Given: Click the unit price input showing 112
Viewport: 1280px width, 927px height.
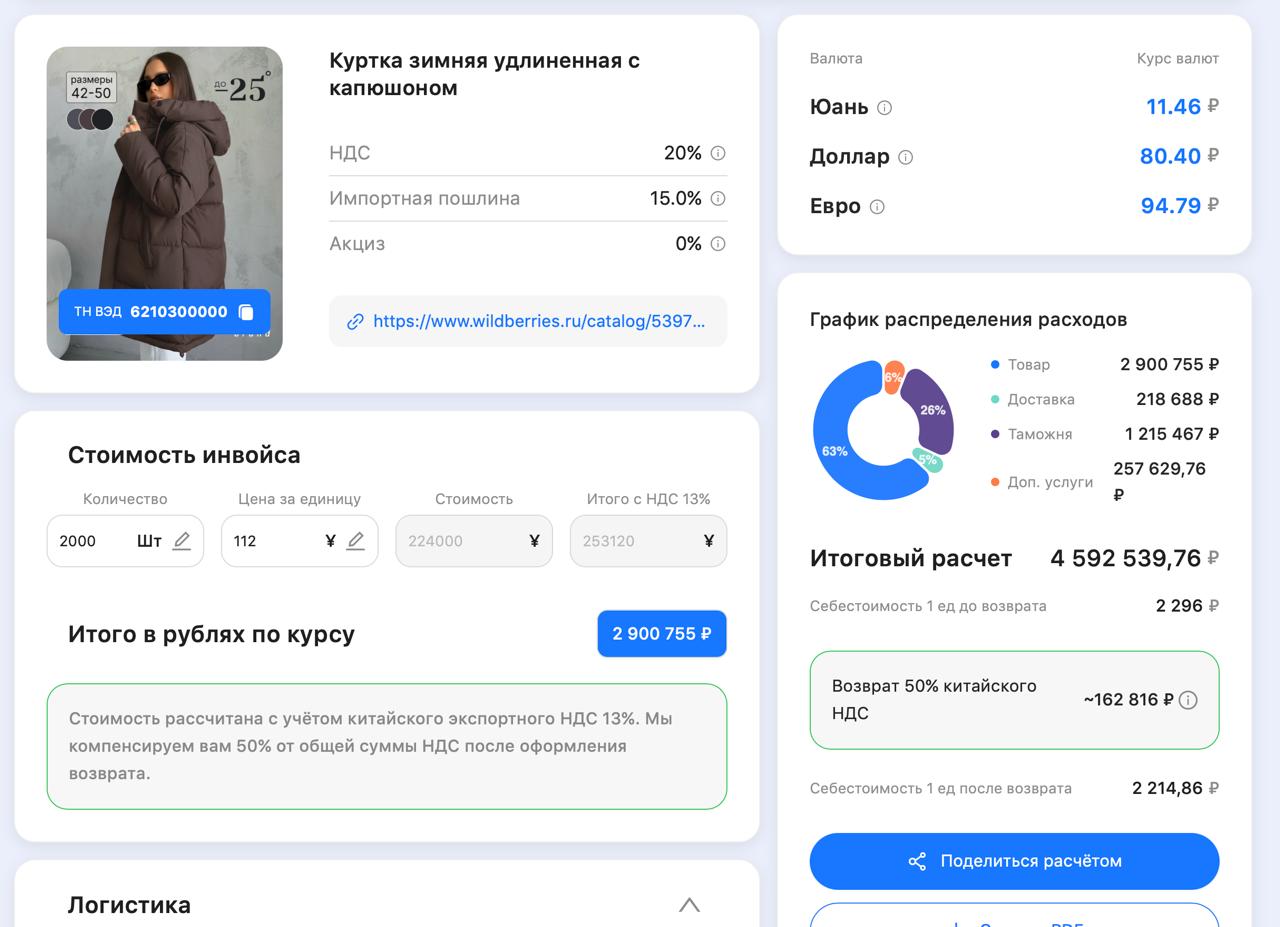Looking at the screenshot, I should click(270, 541).
